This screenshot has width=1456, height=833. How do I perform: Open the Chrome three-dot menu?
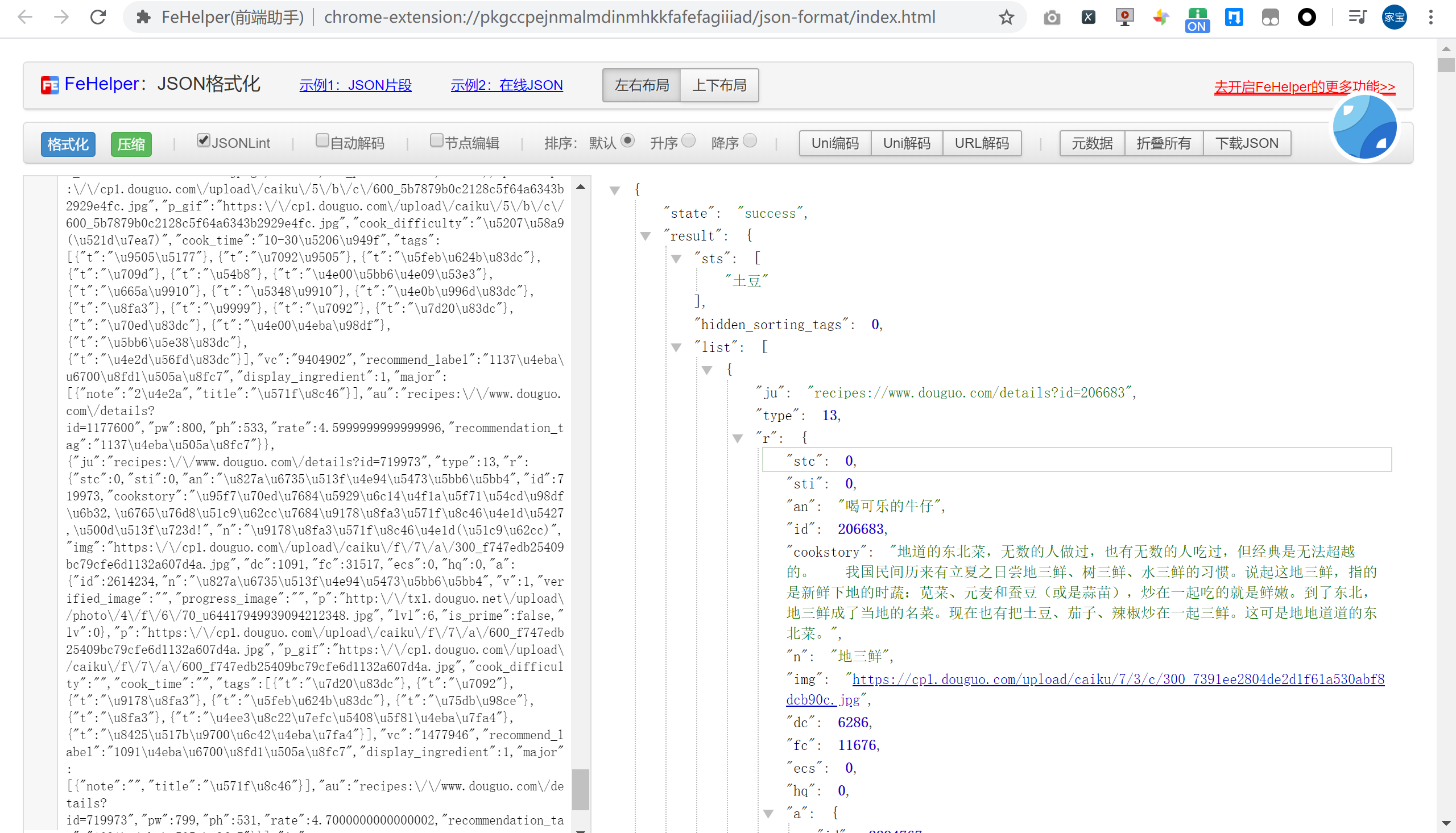click(x=1431, y=17)
